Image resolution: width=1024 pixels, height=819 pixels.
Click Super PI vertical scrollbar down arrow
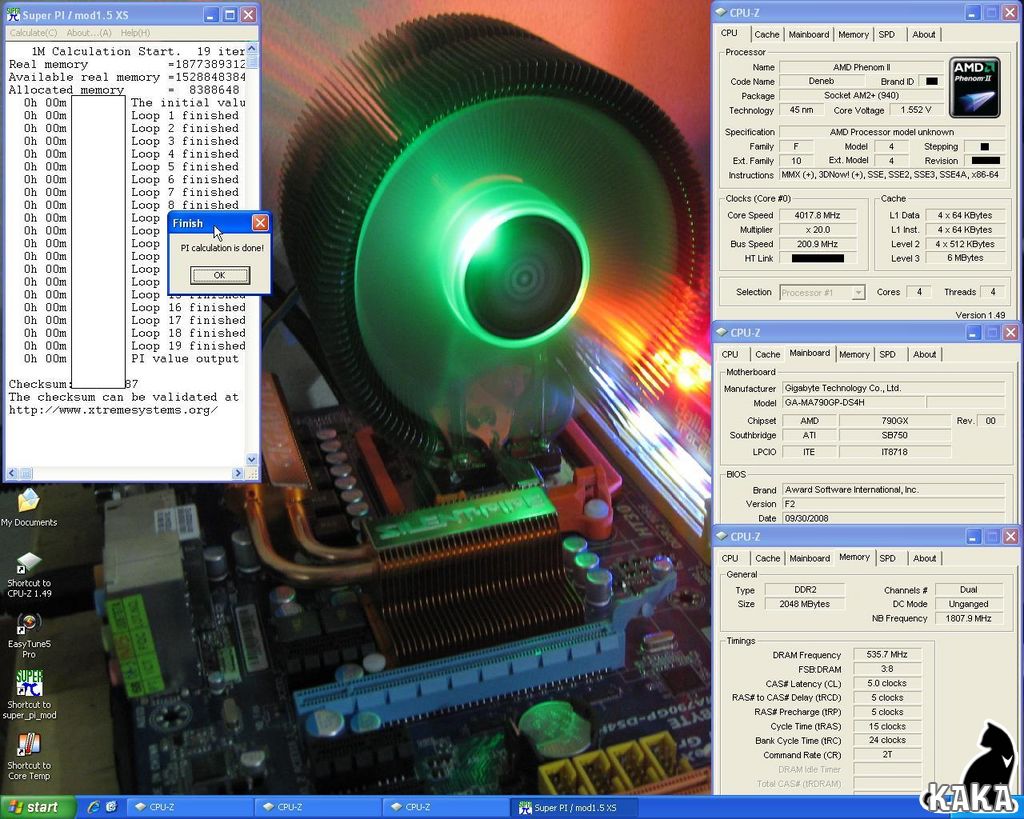coord(252,459)
